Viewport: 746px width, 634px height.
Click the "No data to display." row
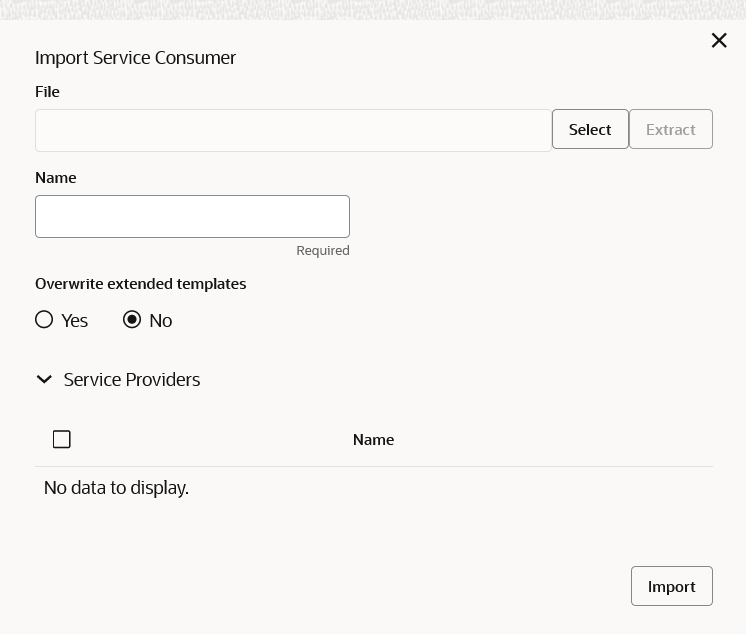pyautogui.click(x=117, y=488)
